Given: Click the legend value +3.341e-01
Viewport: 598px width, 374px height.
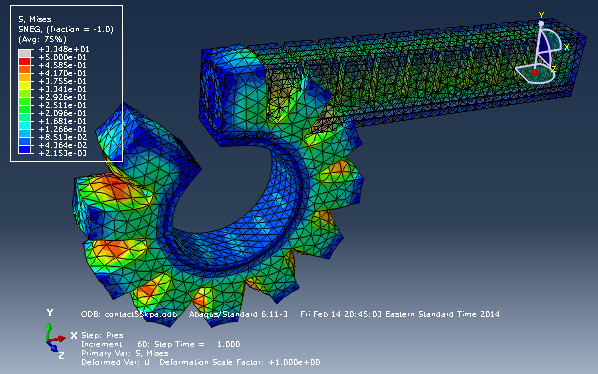Looking at the screenshot, I should [63, 89].
